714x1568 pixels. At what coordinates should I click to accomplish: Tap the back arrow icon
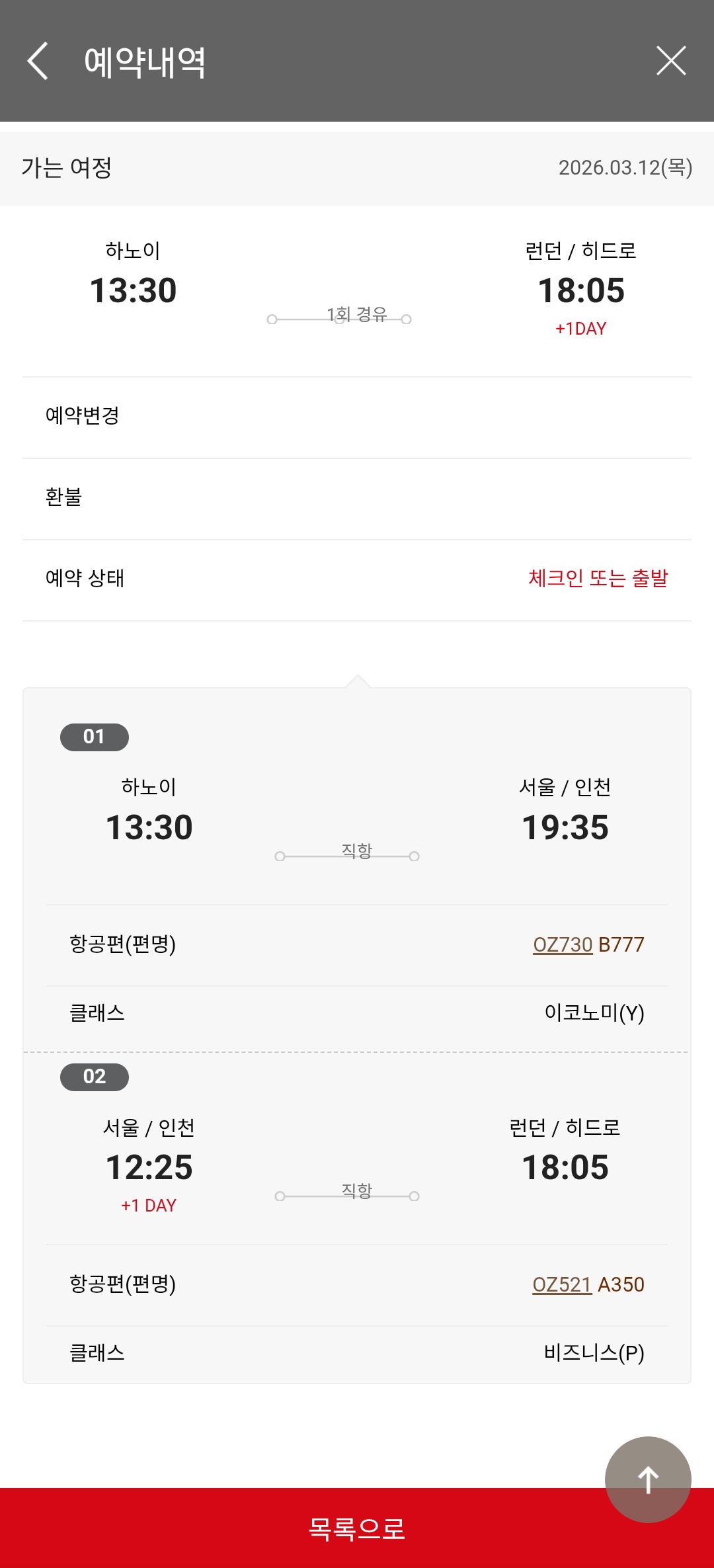[x=38, y=61]
